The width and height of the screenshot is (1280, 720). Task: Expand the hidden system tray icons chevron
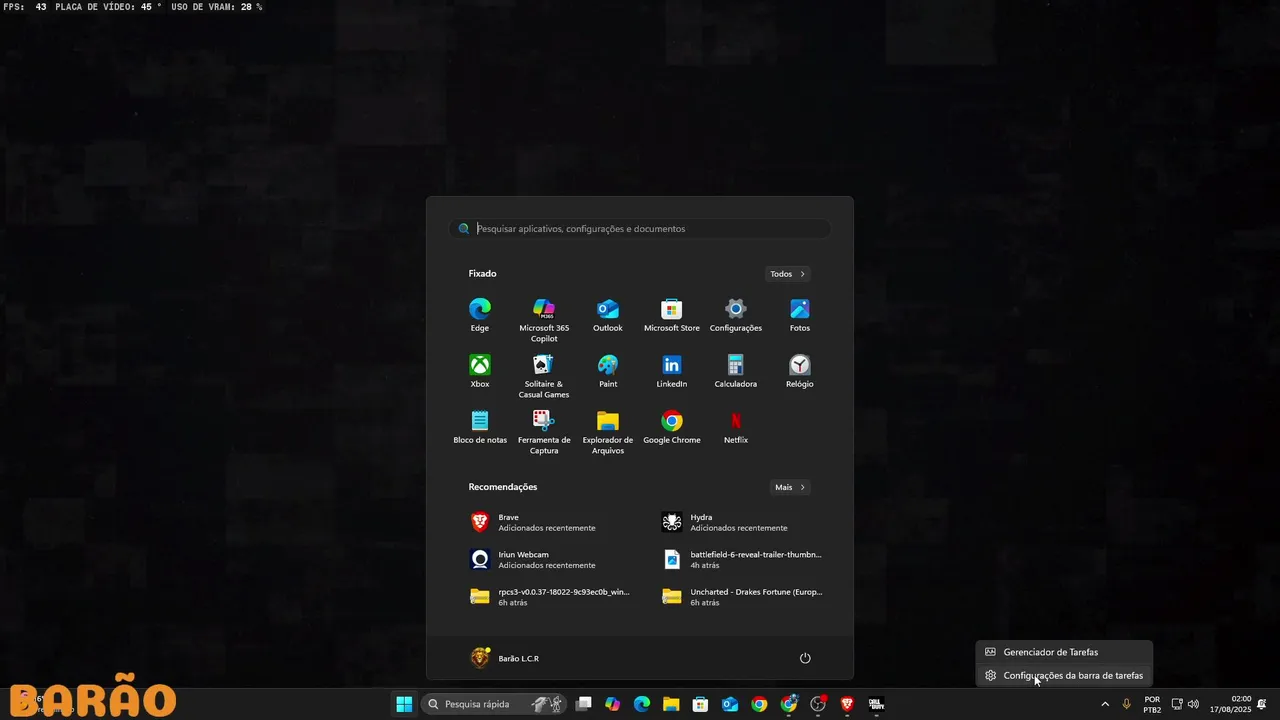[1105, 704]
